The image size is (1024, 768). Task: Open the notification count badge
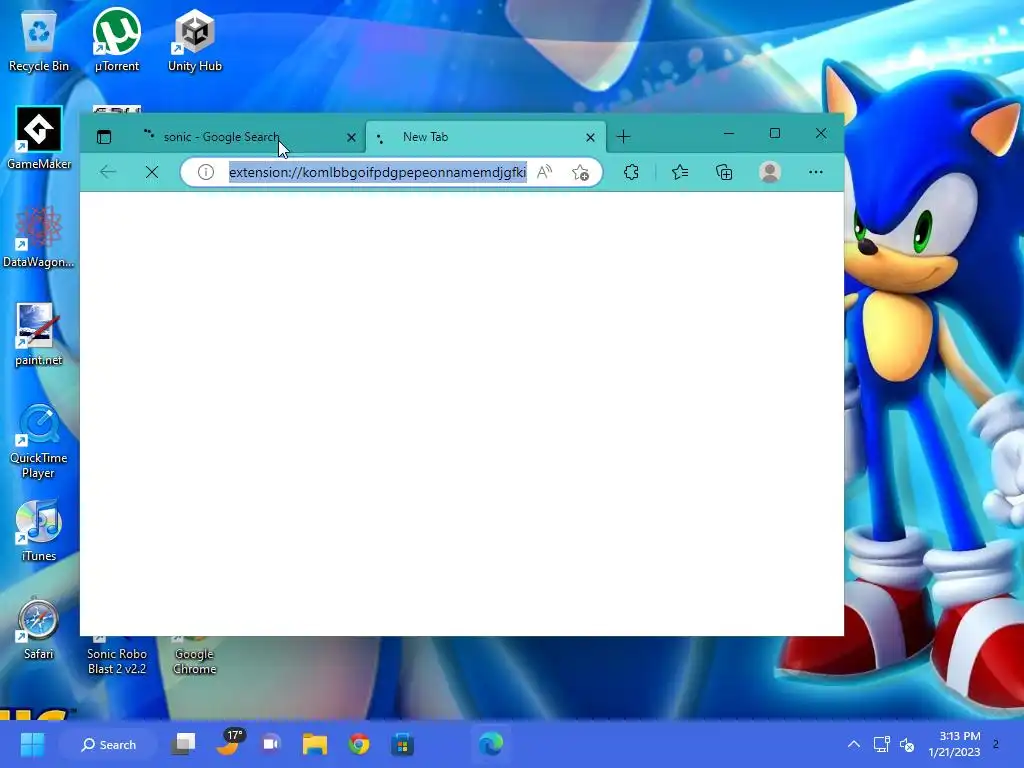pyautogui.click(x=996, y=744)
